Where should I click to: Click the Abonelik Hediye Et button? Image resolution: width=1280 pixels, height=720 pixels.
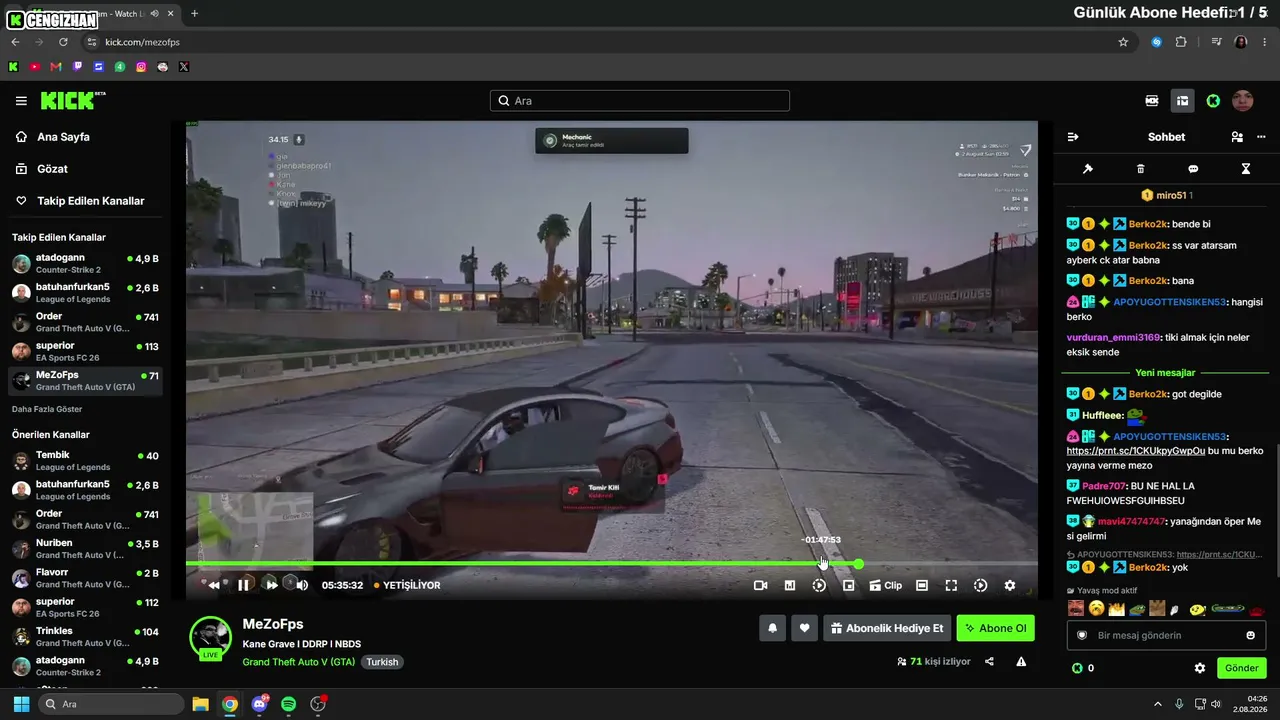(887, 628)
